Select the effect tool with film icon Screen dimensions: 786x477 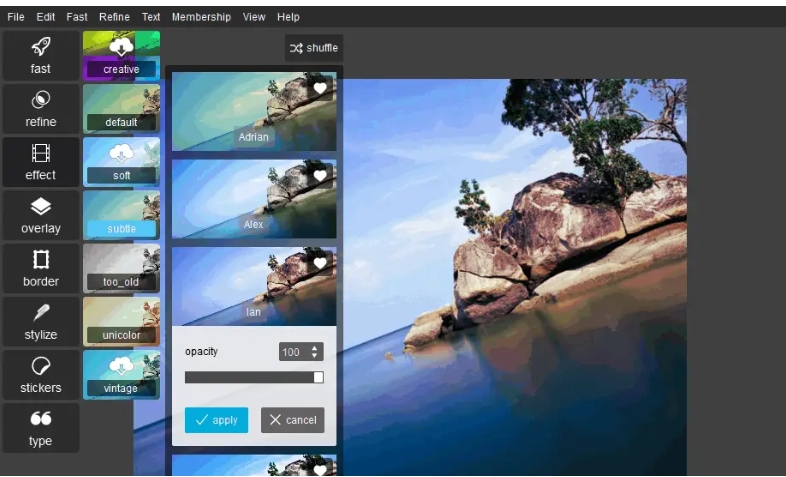(x=41, y=162)
